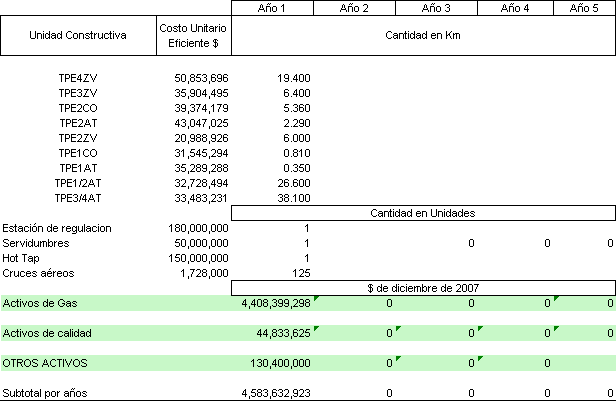Select the Año 5 column header

[x=585, y=8]
